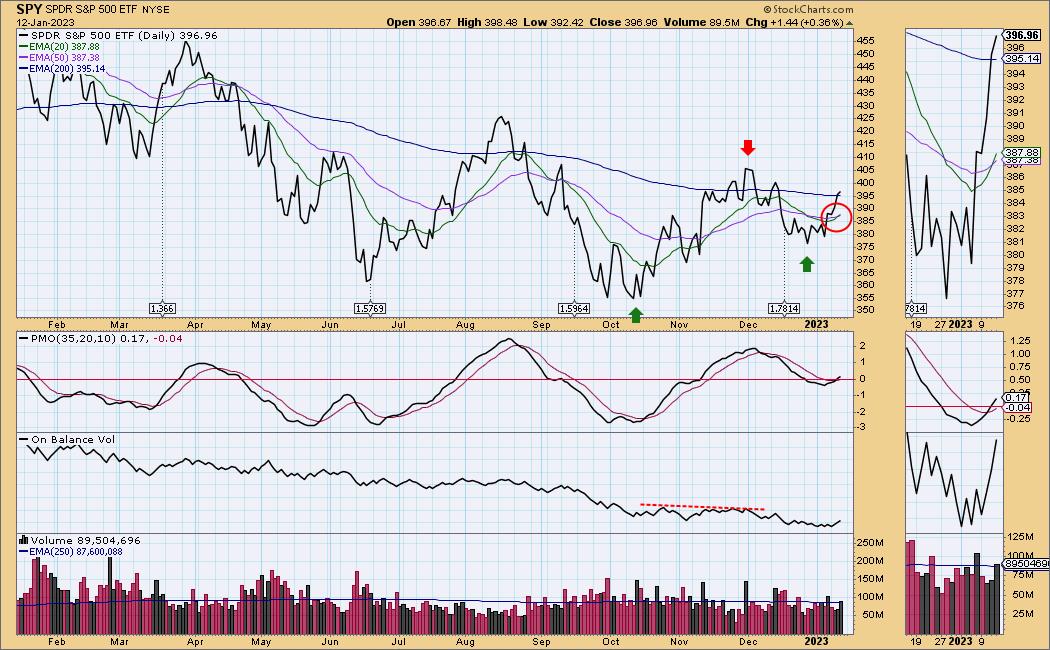Click the 376 tick on zoom panel axis
The height and width of the screenshot is (650, 1050).
[1015, 306]
